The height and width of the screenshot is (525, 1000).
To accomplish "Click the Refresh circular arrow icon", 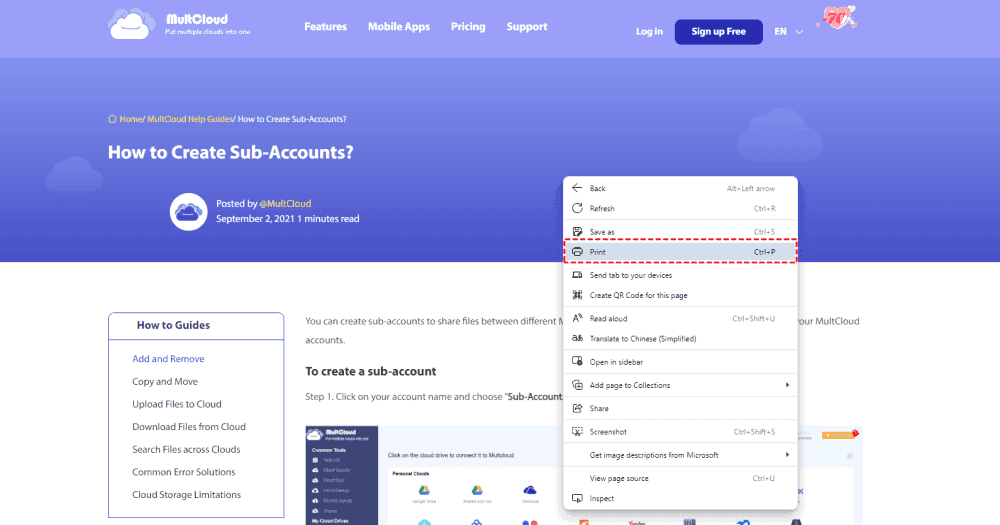I will [577, 208].
